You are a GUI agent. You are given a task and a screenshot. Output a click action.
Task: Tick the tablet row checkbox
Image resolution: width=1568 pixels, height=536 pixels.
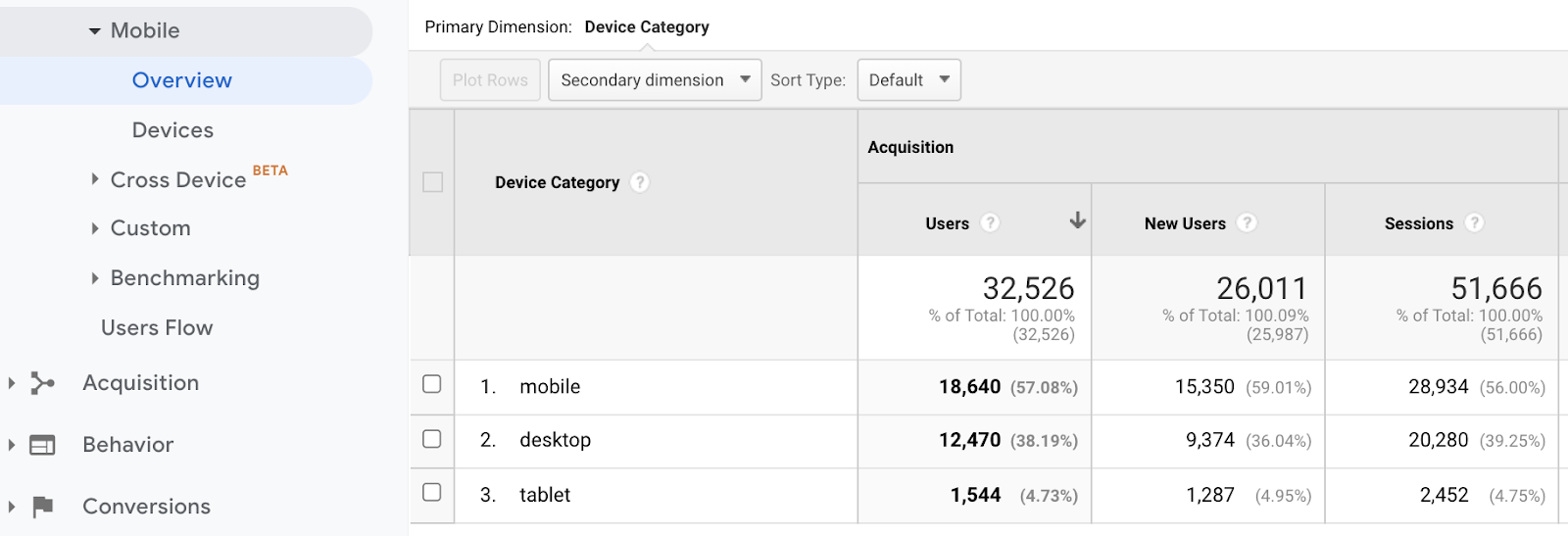[x=432, y=493]
